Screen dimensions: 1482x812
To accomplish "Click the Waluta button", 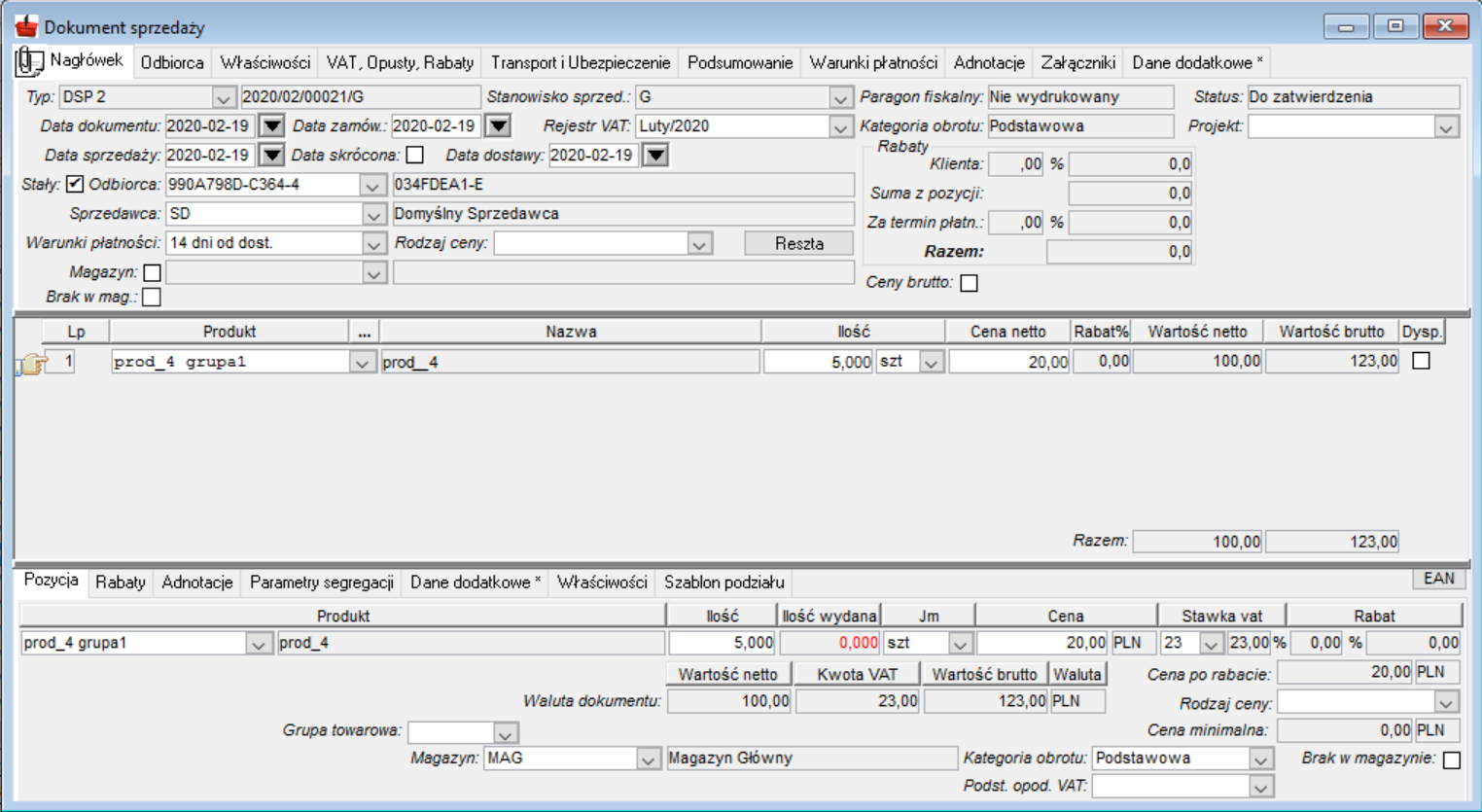I will pos(1077,674).
